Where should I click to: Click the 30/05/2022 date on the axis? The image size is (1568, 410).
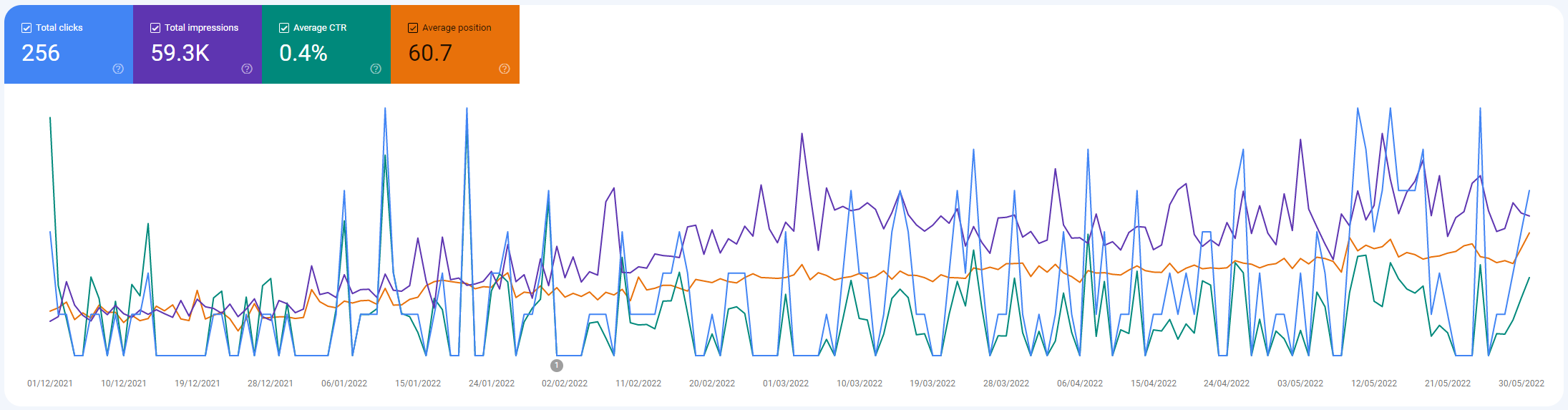[1521, 384]
